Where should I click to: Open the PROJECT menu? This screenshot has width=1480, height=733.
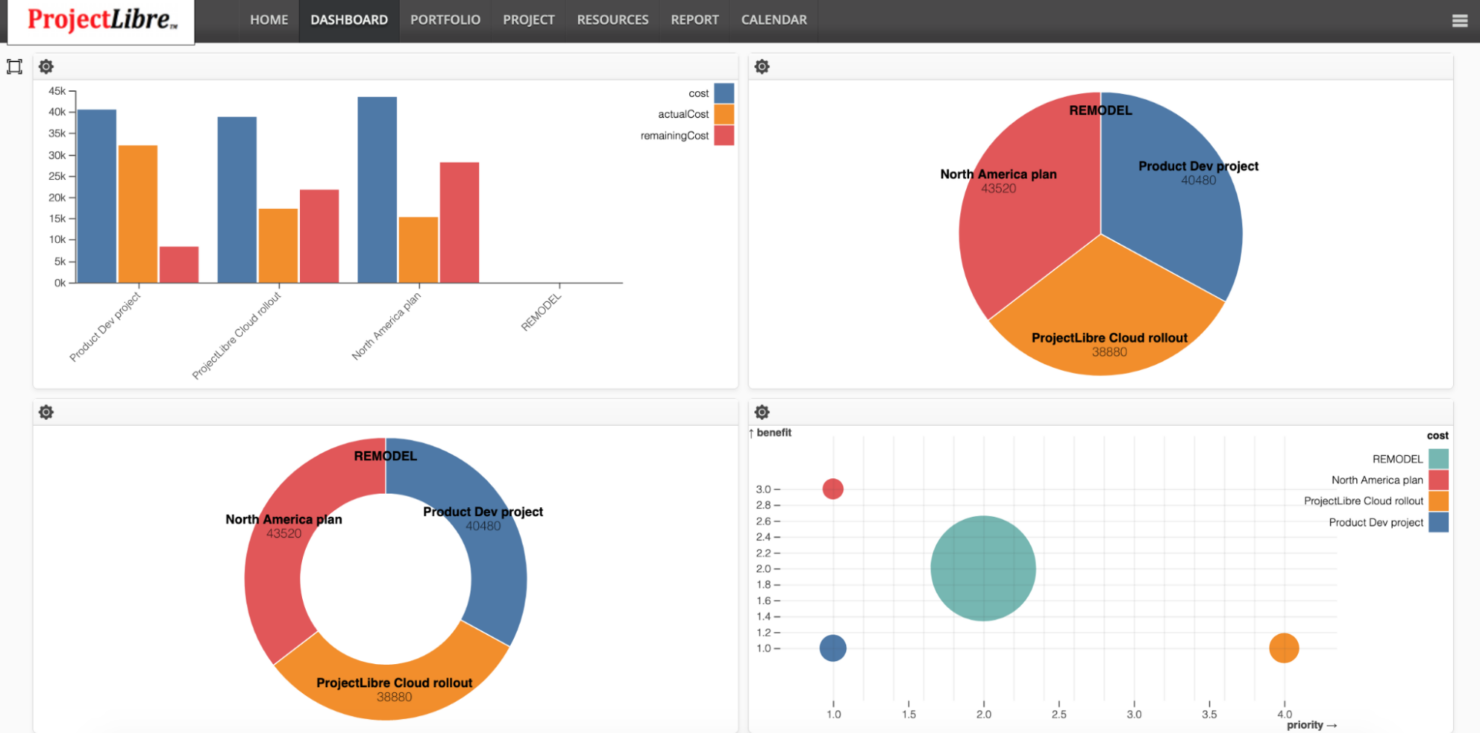pos(528,20)
